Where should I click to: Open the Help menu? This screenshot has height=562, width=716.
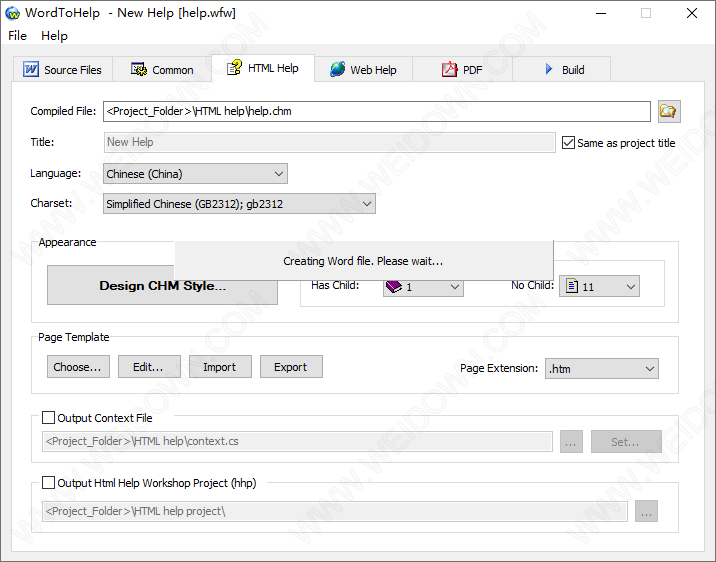pos(54,36)
